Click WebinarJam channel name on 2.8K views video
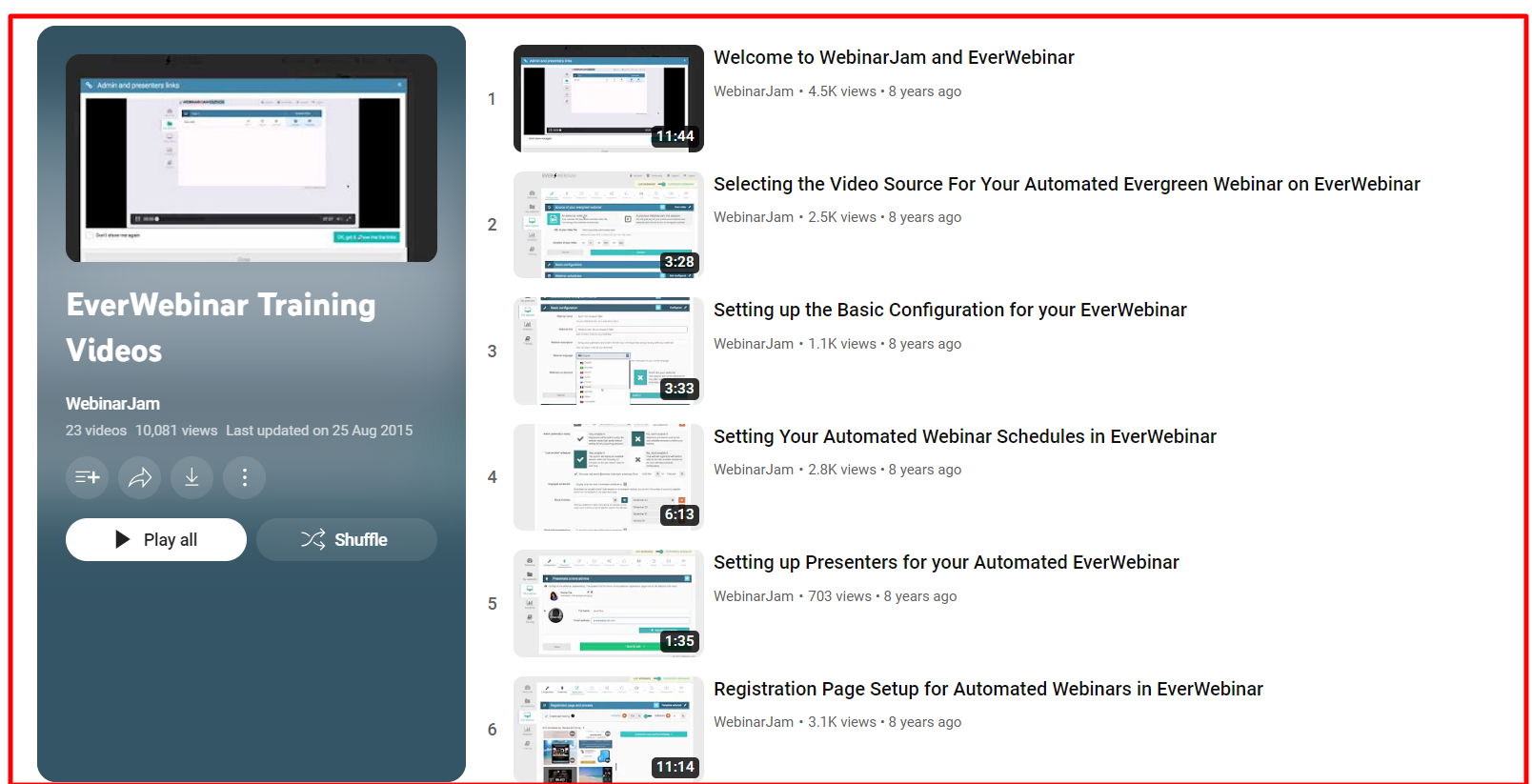The image size is (1532, 784). pyautogui.click(x=754, y=470)
